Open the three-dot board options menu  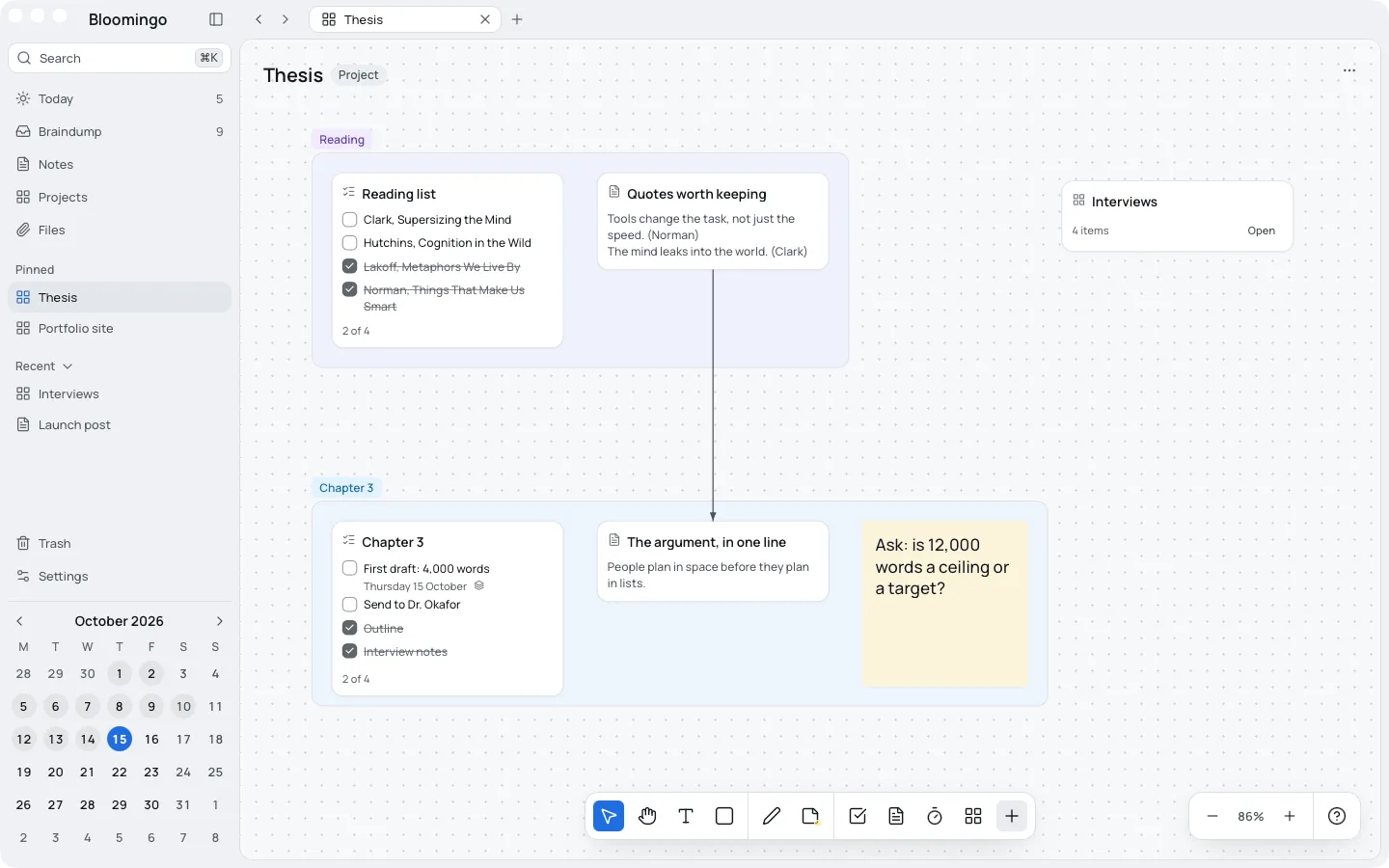coord(1349,70)
